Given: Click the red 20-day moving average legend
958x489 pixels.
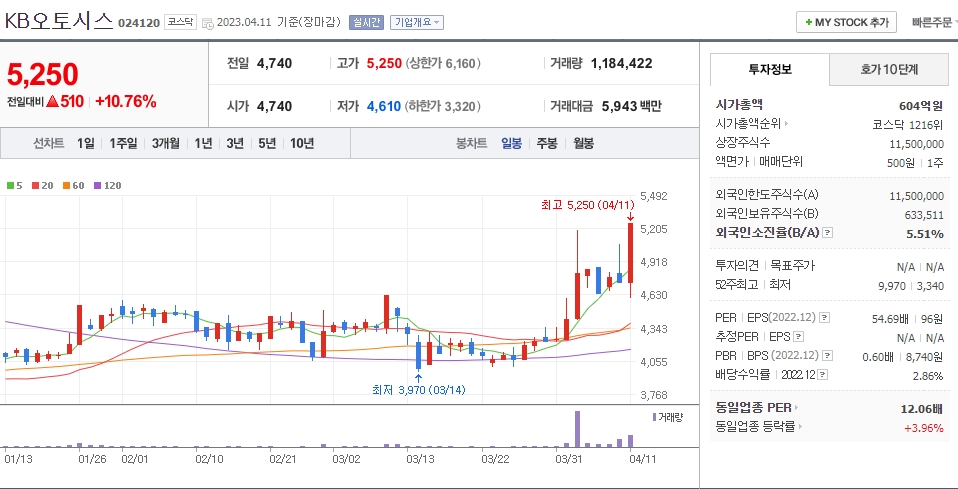Looking at the screenshot, I should (x=43, y=185).
